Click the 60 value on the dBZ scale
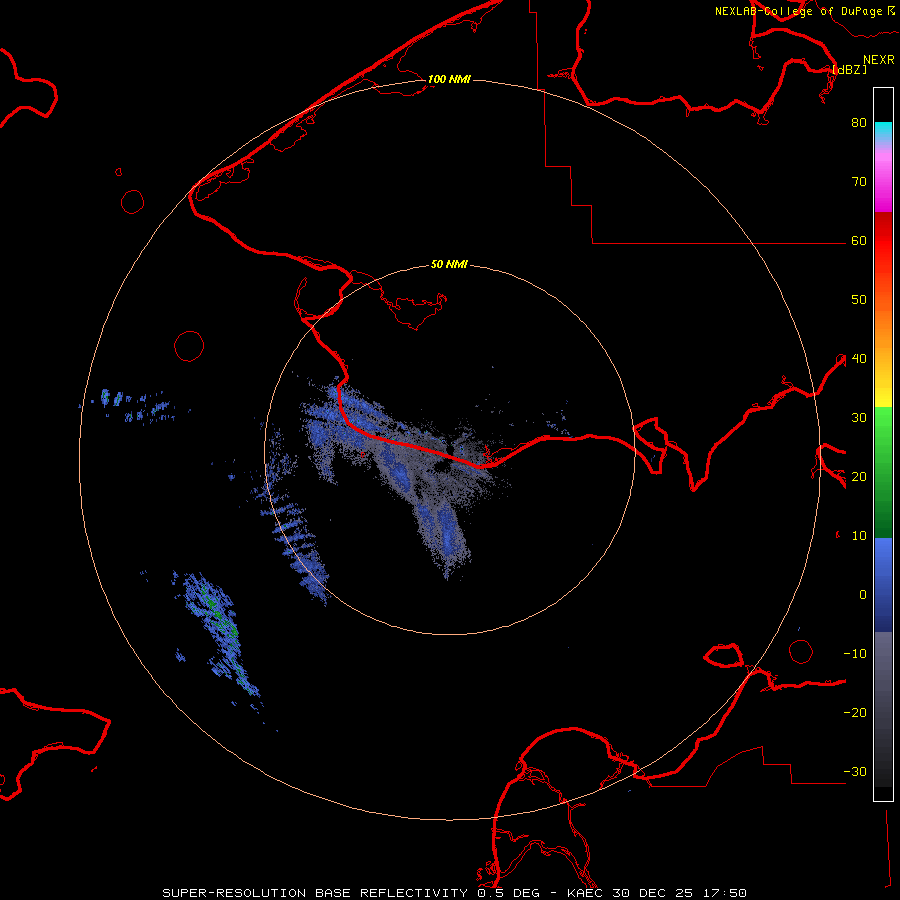900x900 pixels. (859, 240)
